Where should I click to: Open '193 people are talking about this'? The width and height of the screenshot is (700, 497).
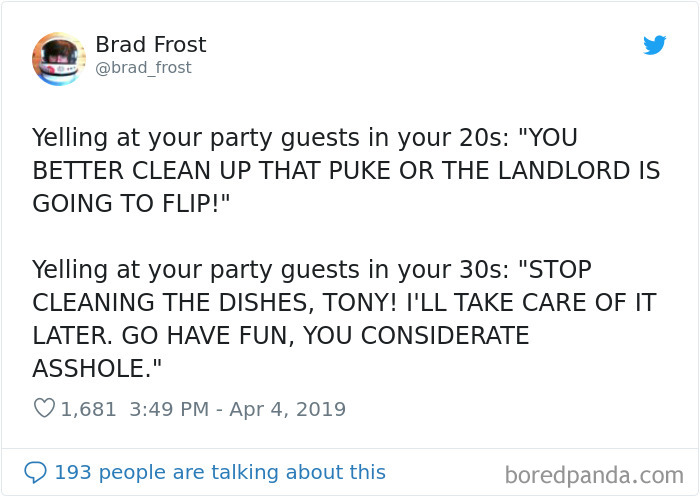(x=220, y=472)
